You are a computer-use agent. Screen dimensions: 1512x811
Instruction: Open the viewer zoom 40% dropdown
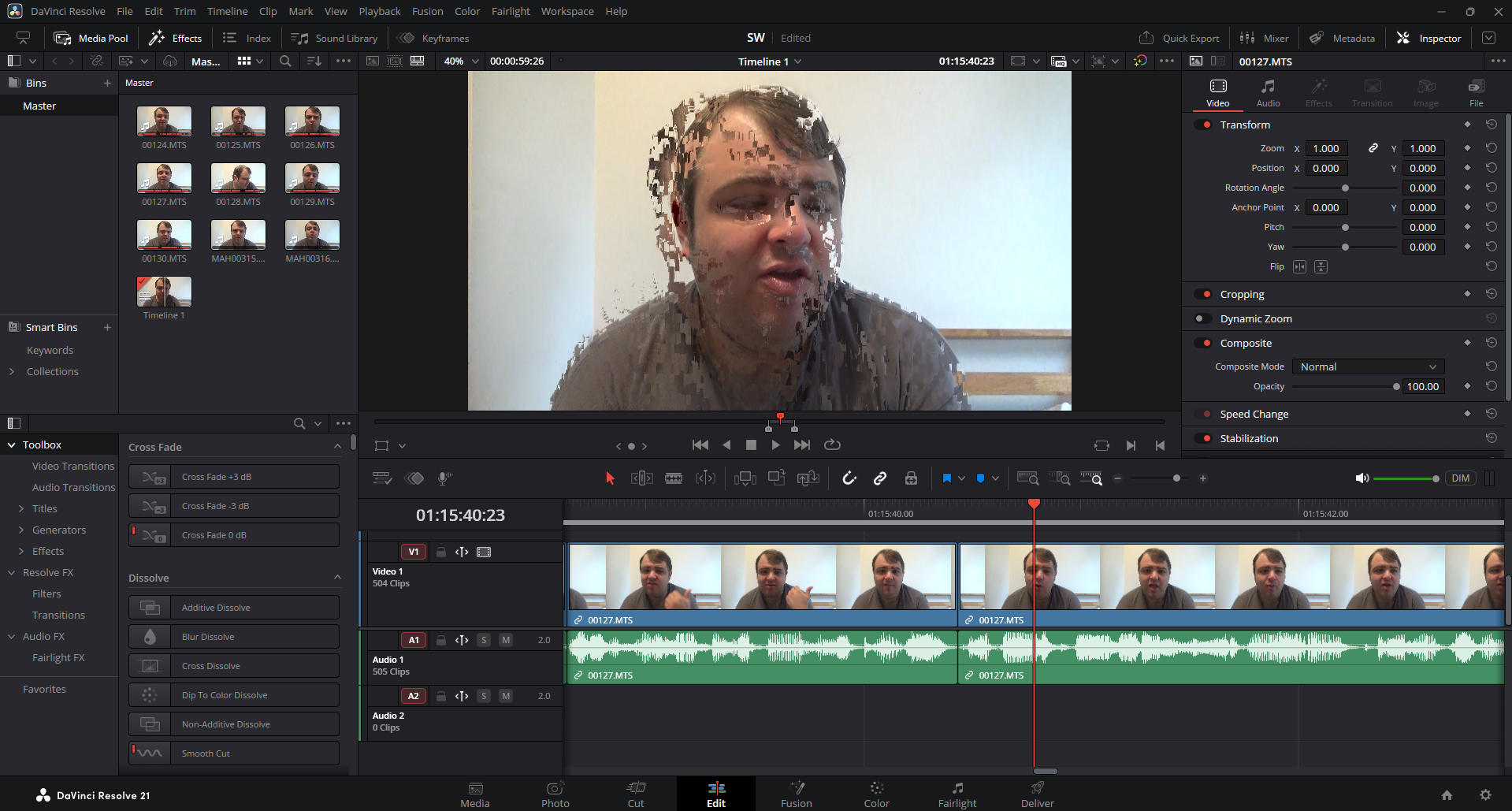(460, 61)
